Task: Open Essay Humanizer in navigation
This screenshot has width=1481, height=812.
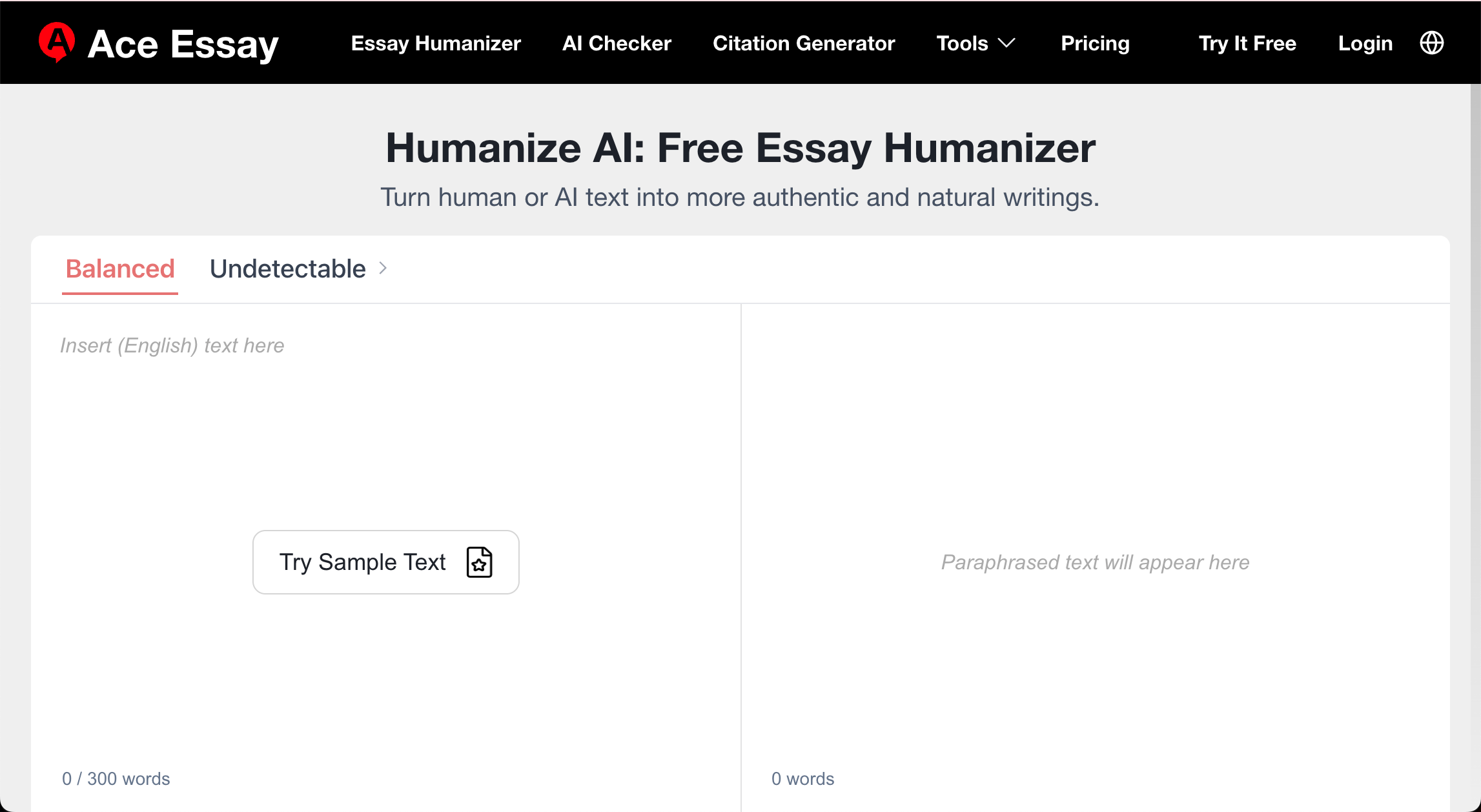Action: click(x=436, y=43)
